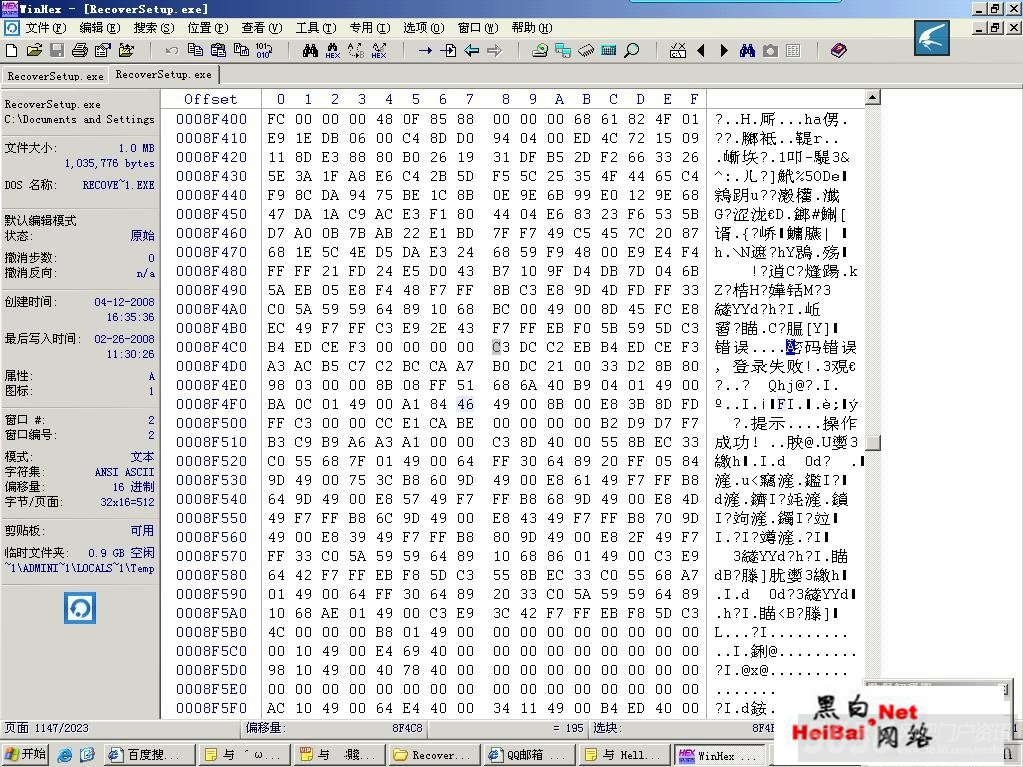The height and width of the screenshot is (767, 1023).
Task: Open the 查看(V) menu
Action: pos(262,28)
